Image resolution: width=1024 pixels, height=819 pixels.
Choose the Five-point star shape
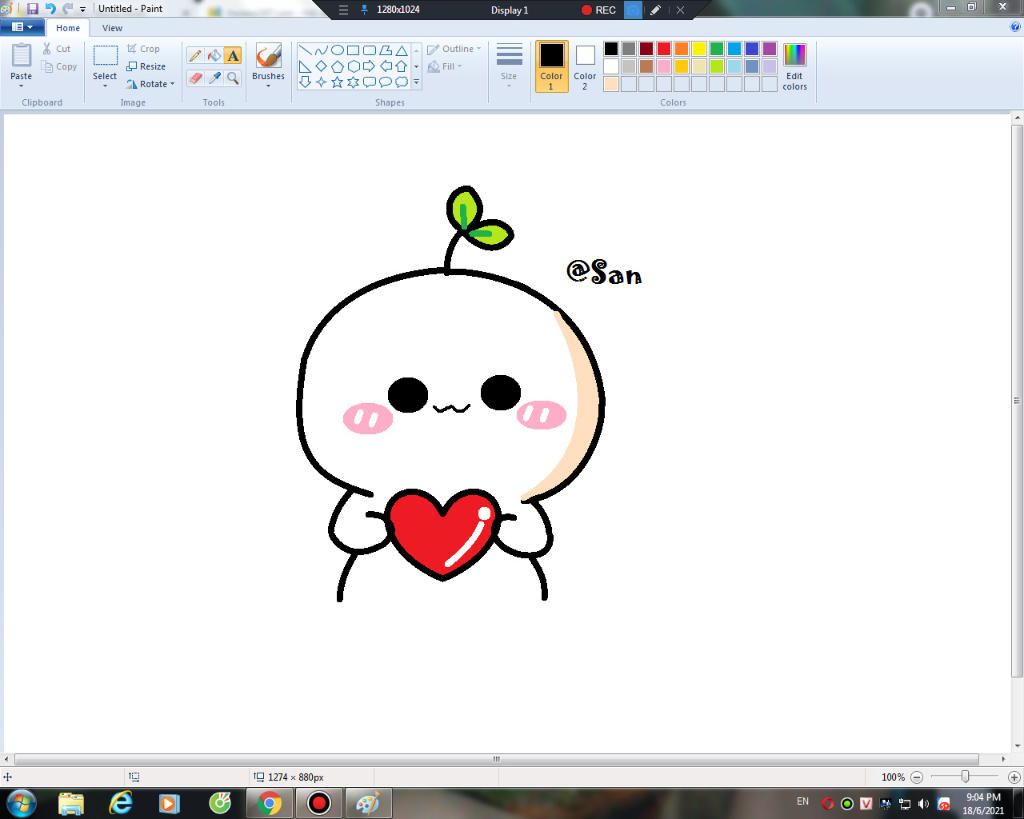tap(337, 82)
